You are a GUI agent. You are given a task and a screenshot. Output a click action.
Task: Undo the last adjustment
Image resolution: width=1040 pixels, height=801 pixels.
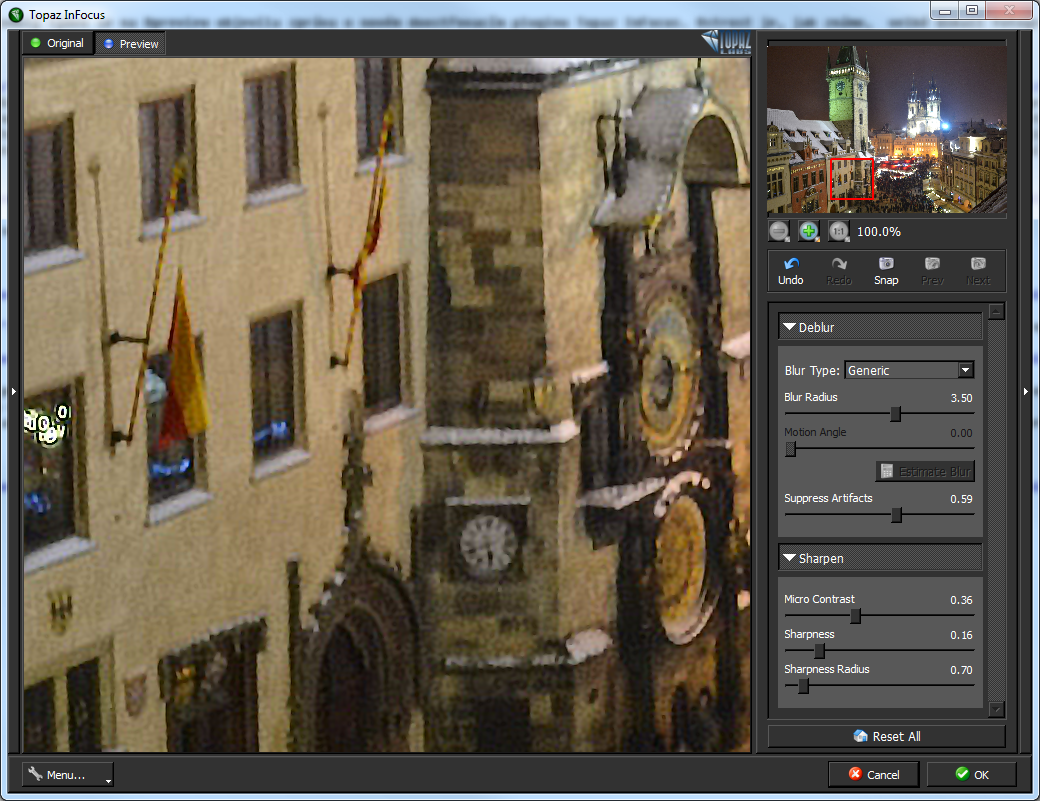(790, 270)
